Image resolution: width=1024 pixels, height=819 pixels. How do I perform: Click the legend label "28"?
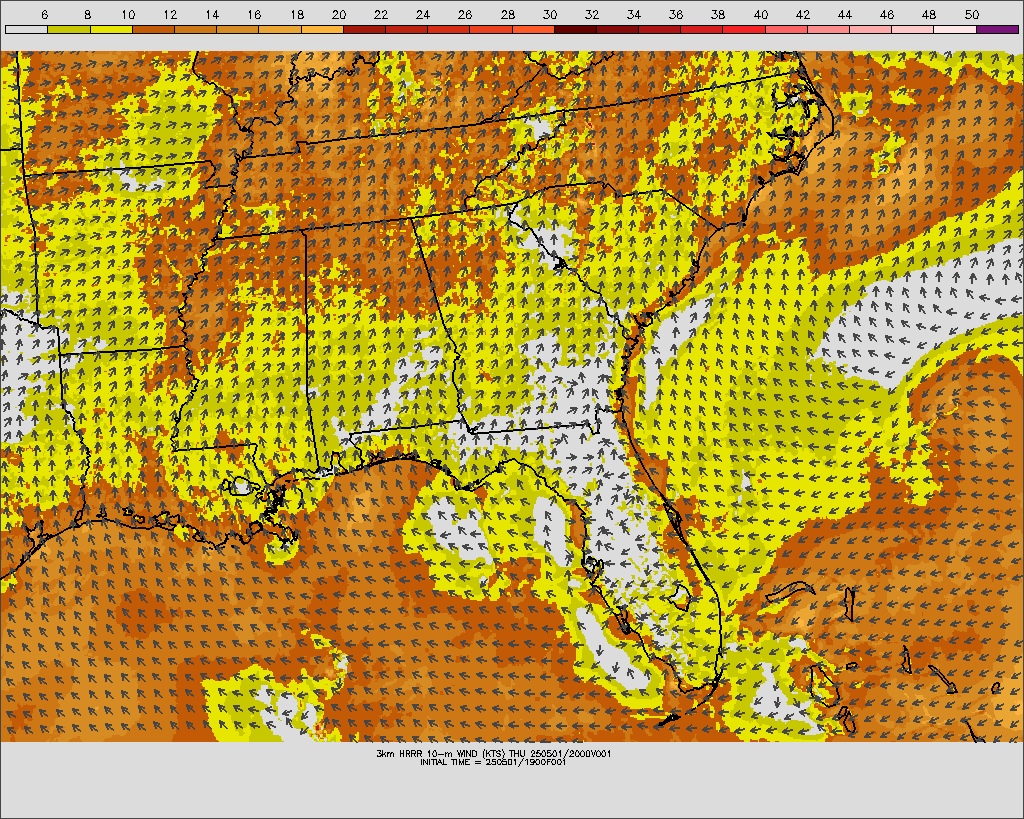coord(507,15)
